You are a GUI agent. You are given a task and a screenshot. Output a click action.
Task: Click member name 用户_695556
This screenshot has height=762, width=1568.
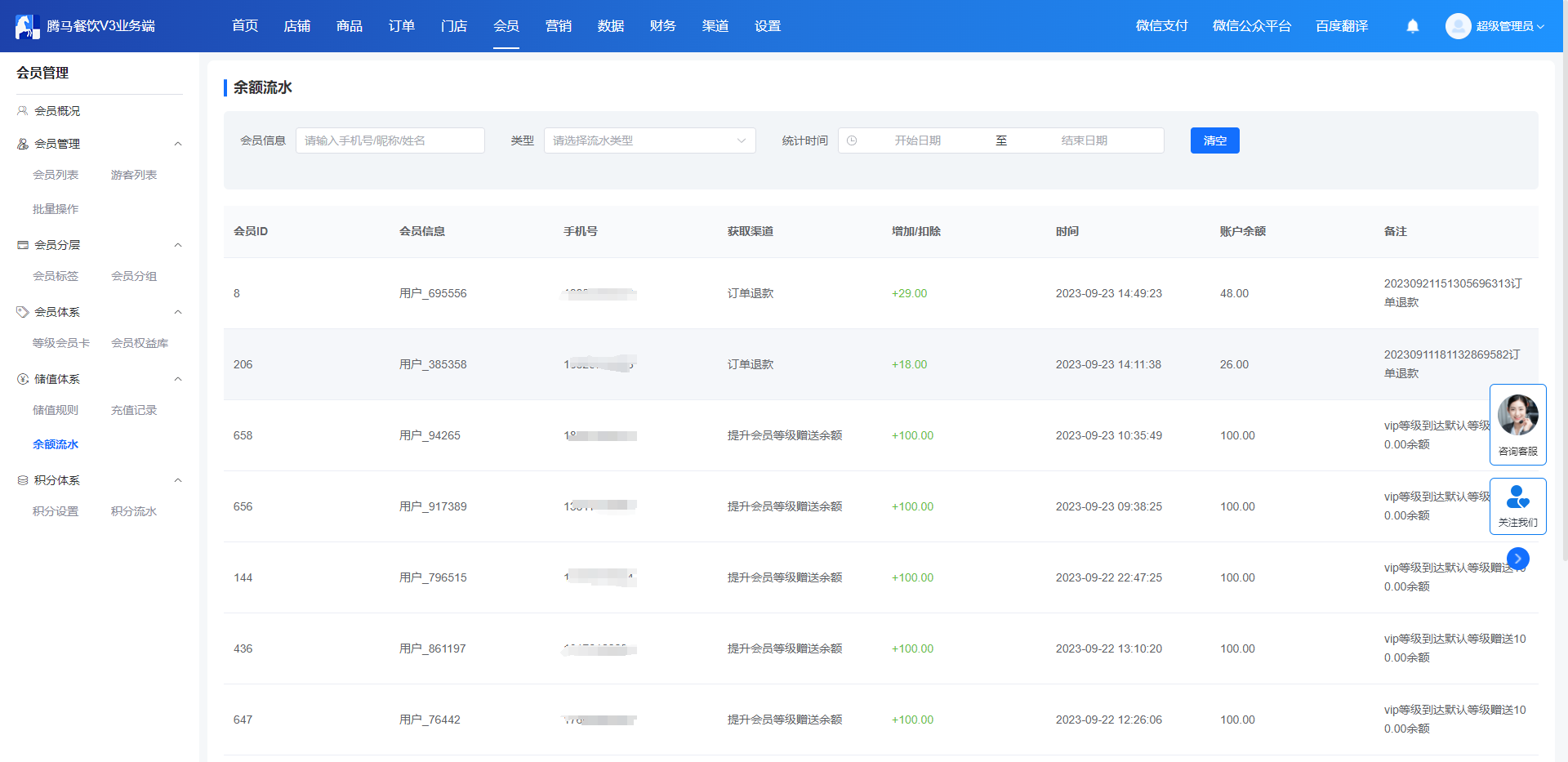tap(433, 293)
